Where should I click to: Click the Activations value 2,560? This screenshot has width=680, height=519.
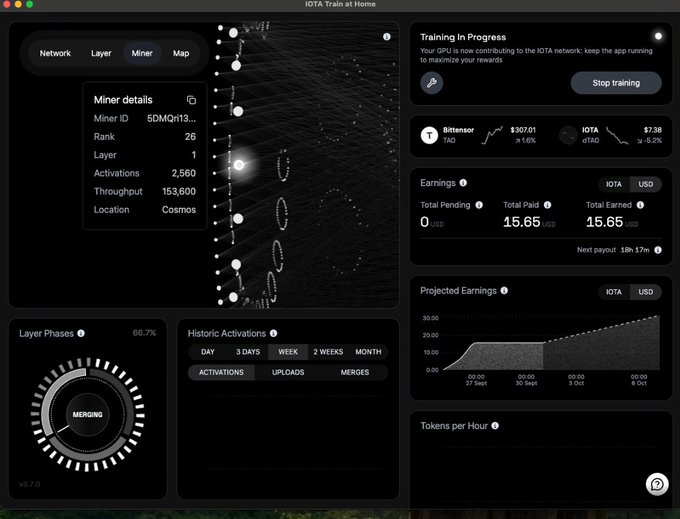(x=183, y=173)
